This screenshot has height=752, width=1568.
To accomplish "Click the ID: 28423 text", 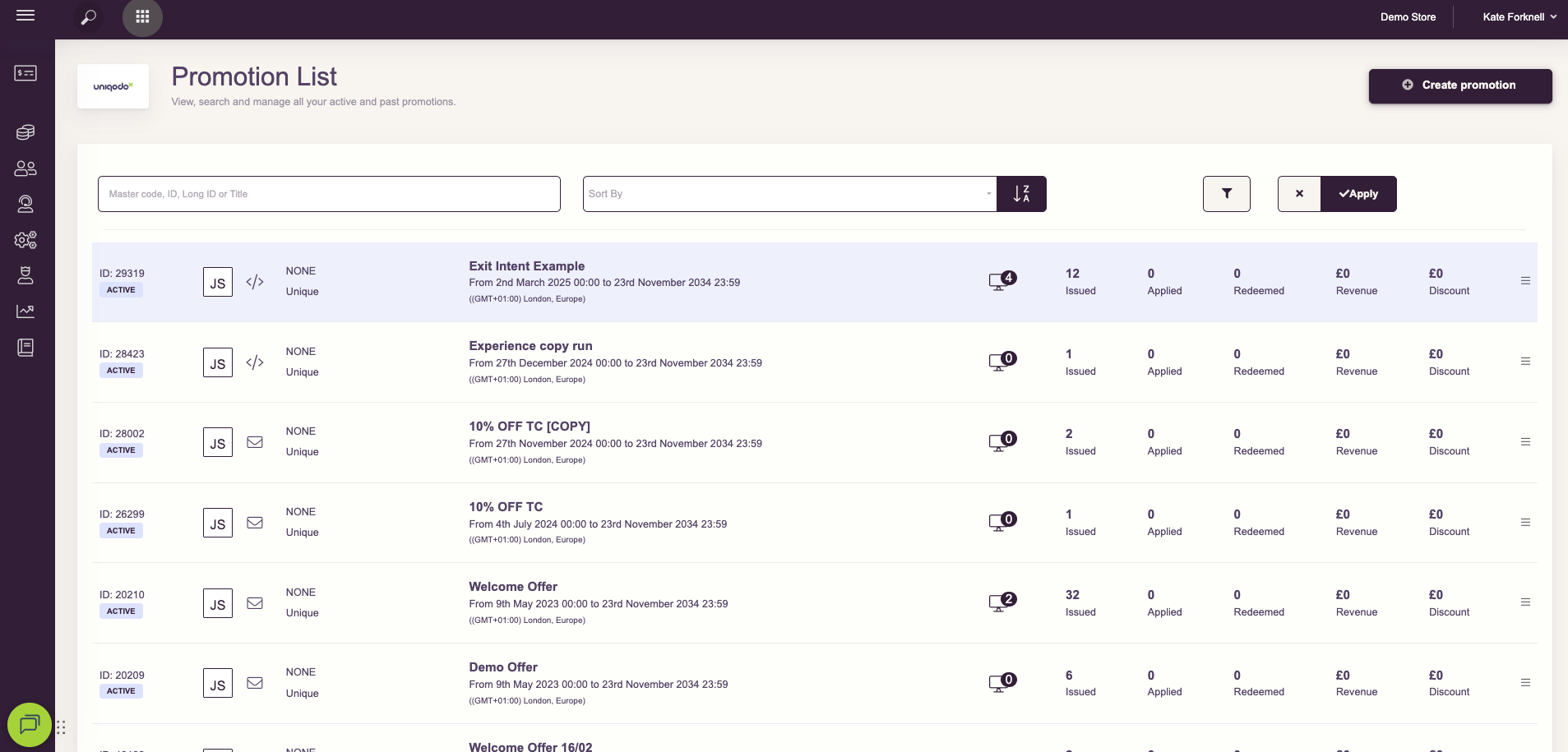I will 122,354.
